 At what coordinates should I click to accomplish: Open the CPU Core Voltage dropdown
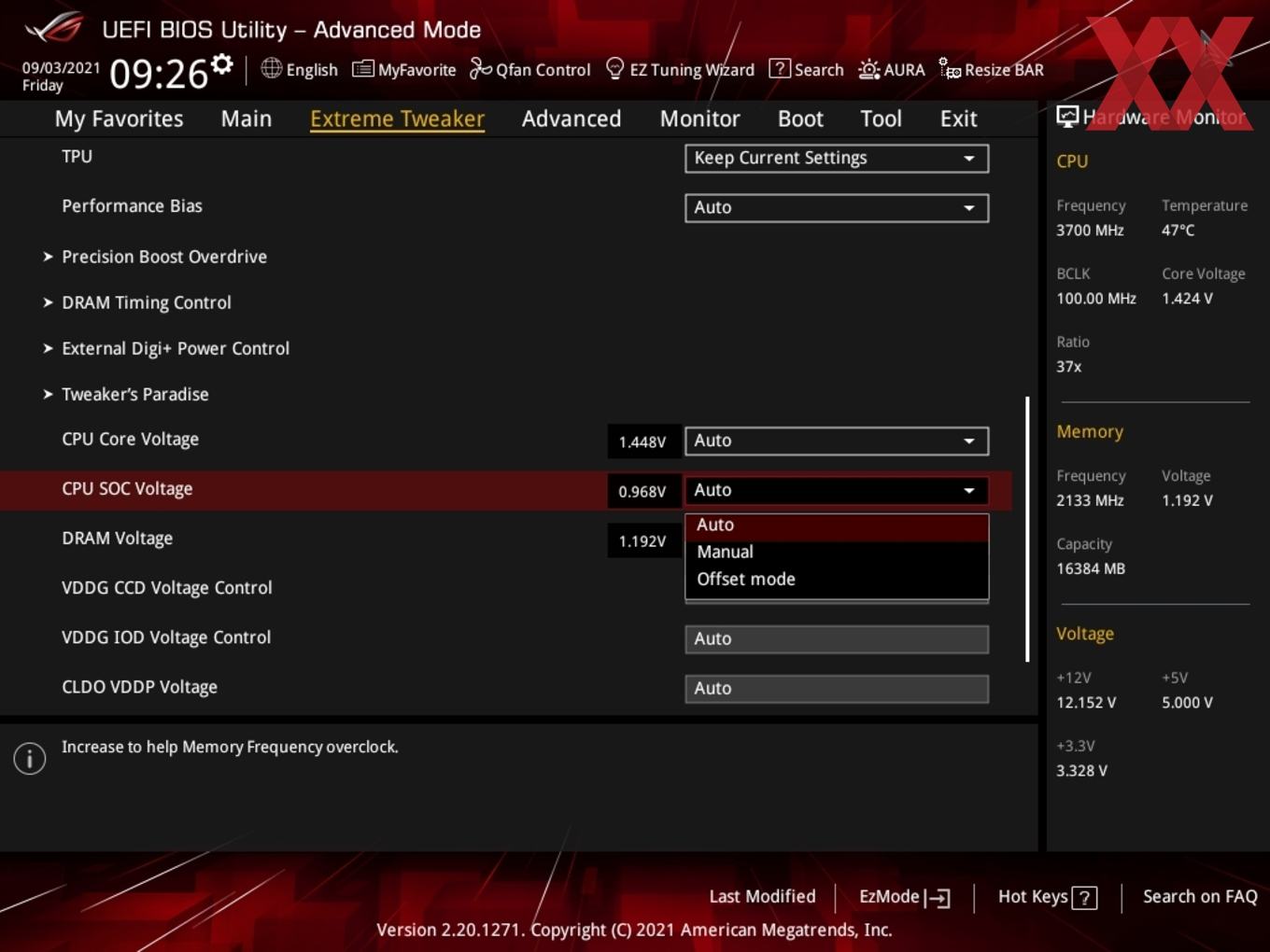pos(837,441)
